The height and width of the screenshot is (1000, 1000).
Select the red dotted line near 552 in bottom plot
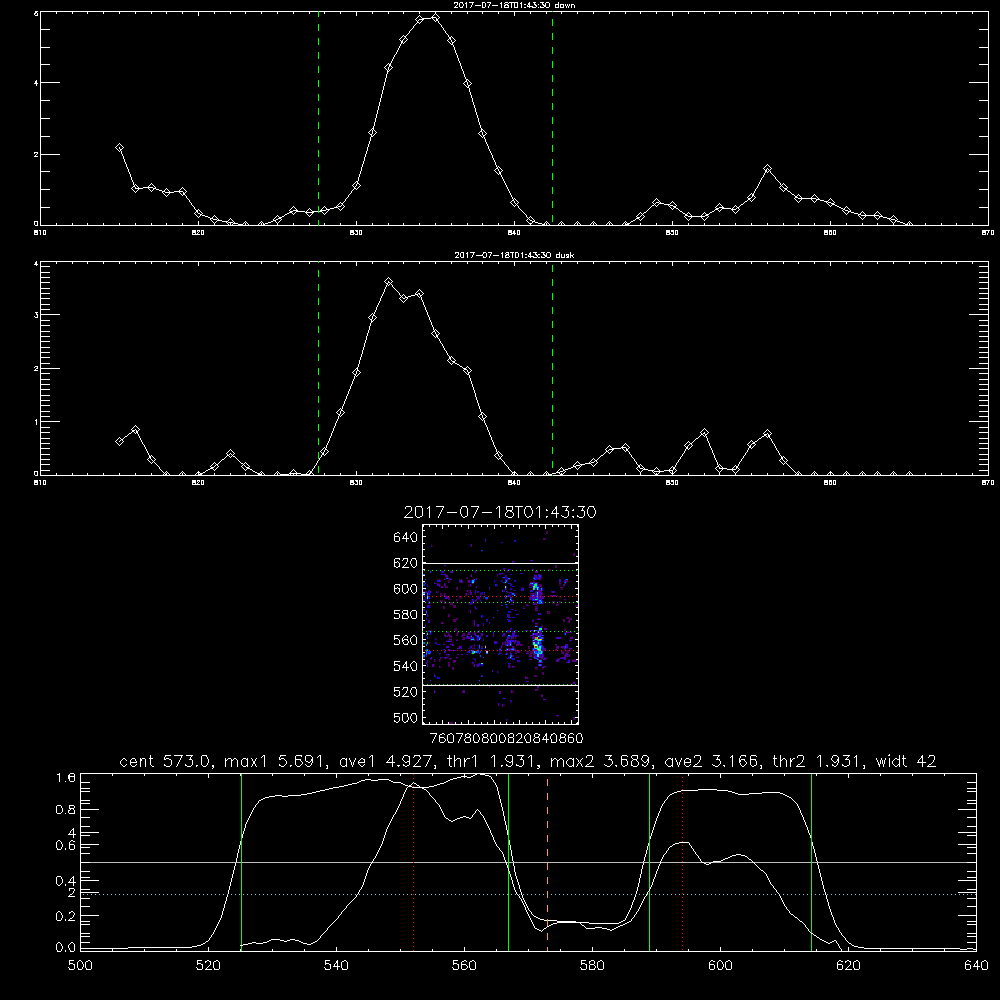pyautogui.click(x=413, y=862)
